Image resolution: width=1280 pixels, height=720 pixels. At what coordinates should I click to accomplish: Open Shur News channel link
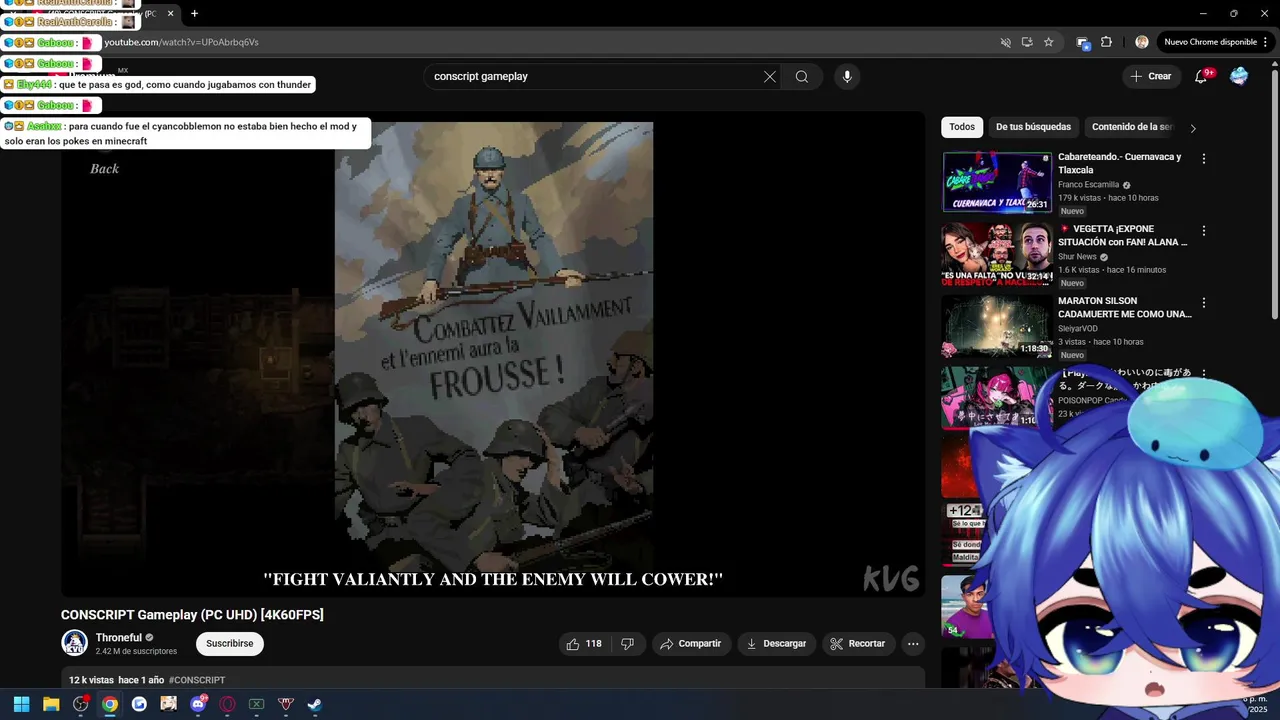[x=1077, y=257]
